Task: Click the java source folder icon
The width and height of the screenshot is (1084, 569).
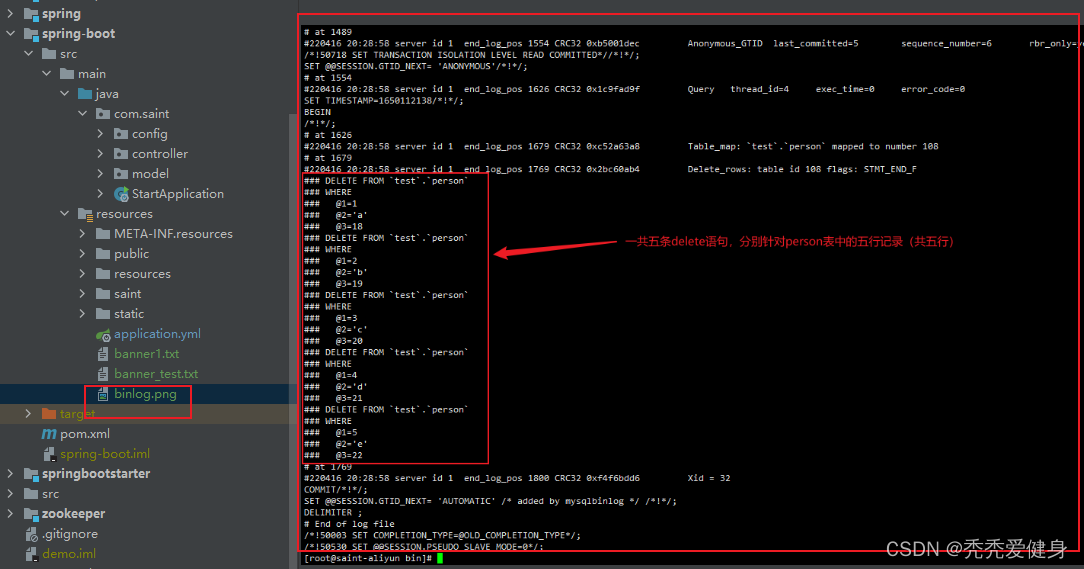Action: click(85, 93)
